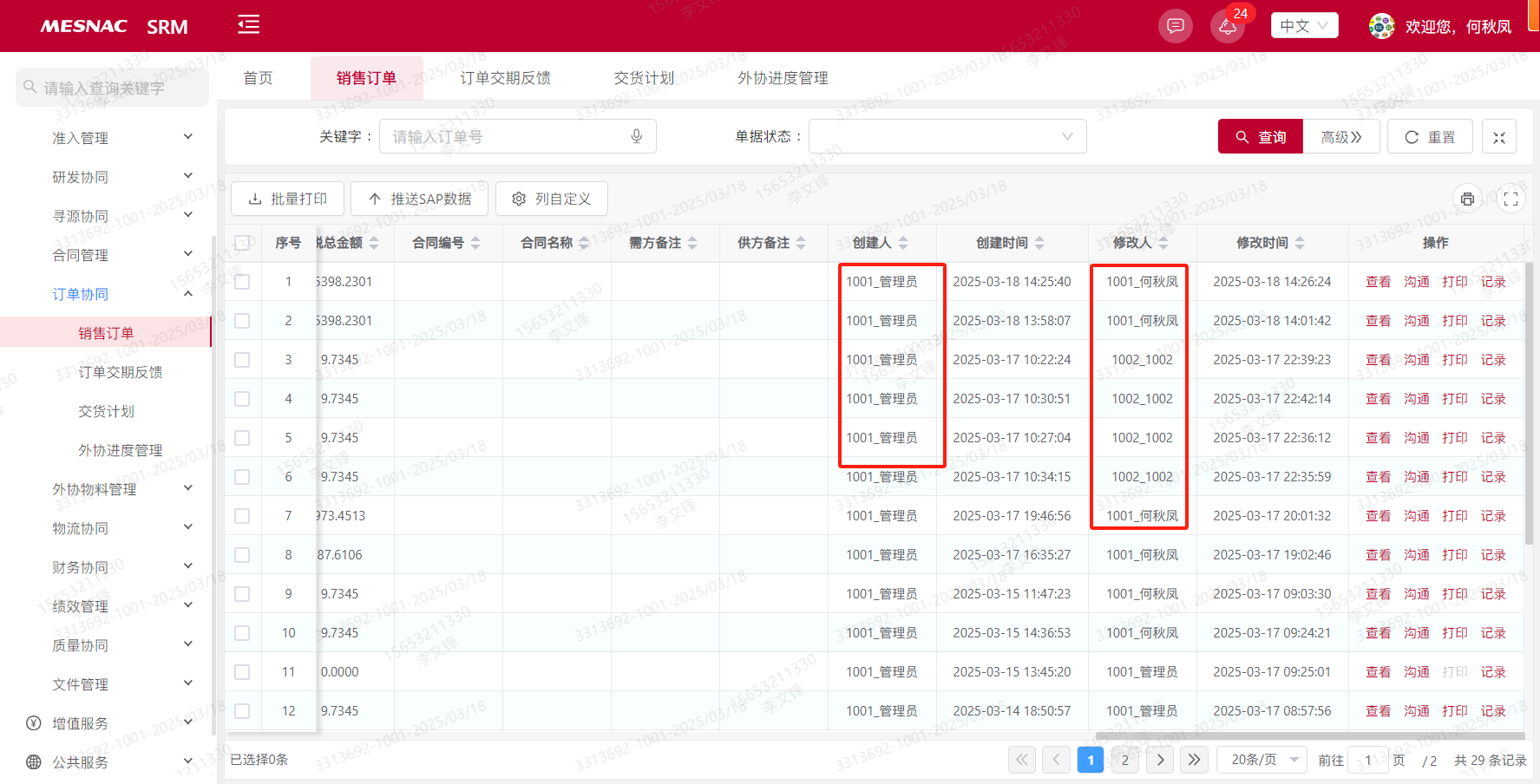Click the table vertical scrollbar
Viewport: 1540px width, 784px height.
coord(1529,403)
